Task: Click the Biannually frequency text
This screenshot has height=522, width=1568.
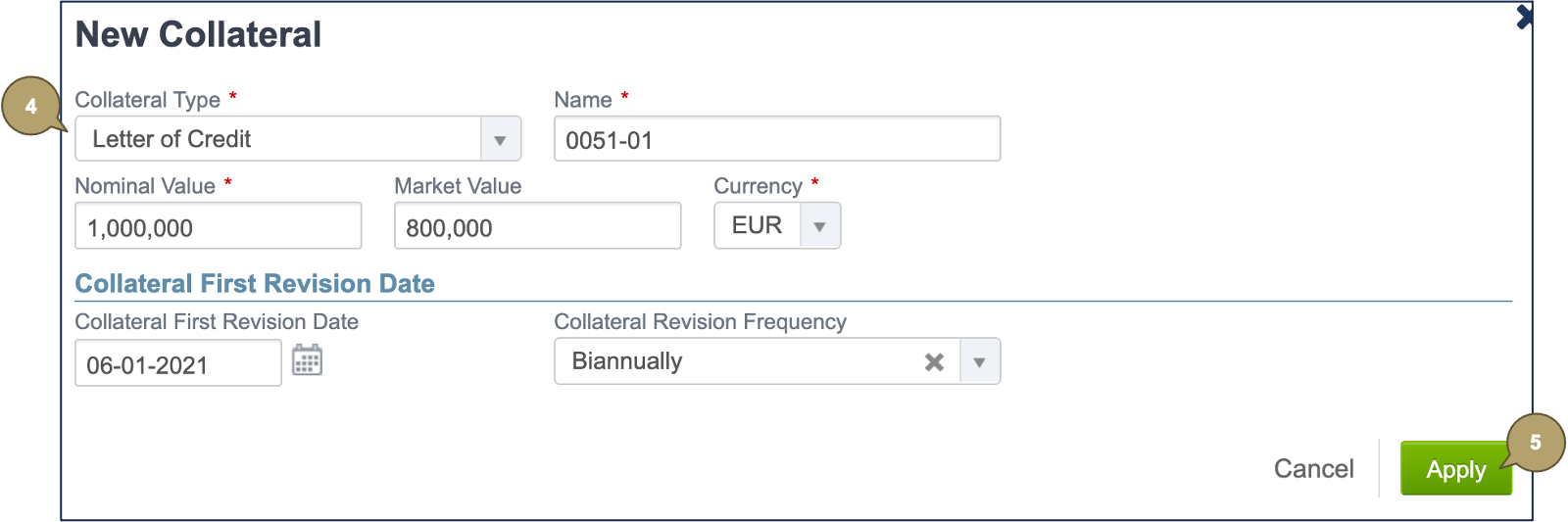Action: click(x=627, y=361)
